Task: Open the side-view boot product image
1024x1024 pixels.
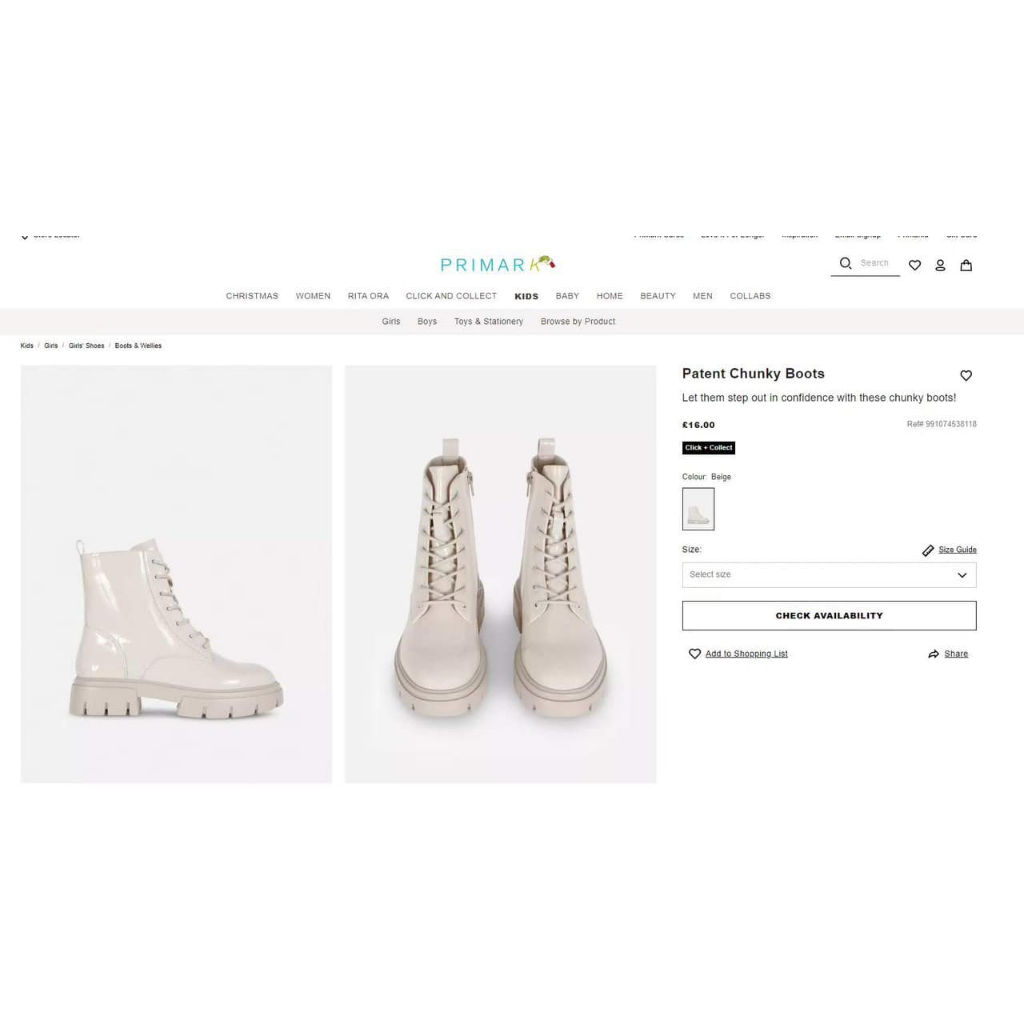Action: 176,574
